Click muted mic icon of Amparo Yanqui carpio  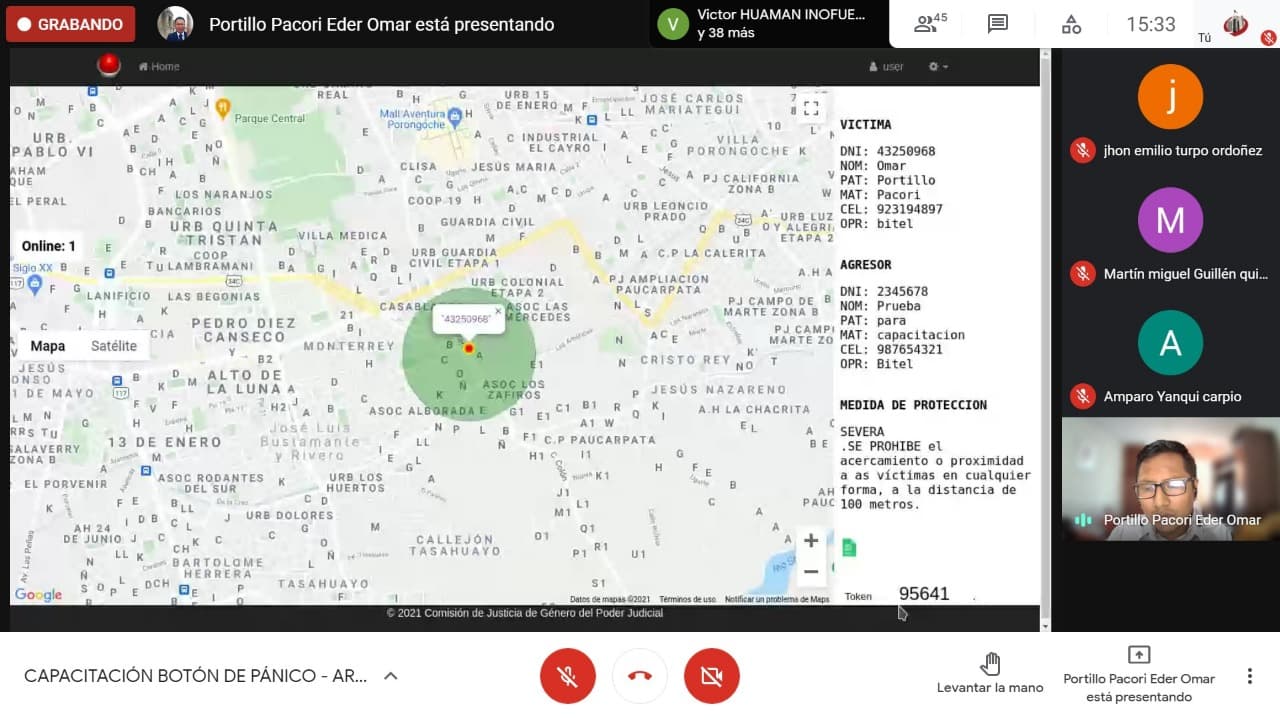click(1082, 397)
